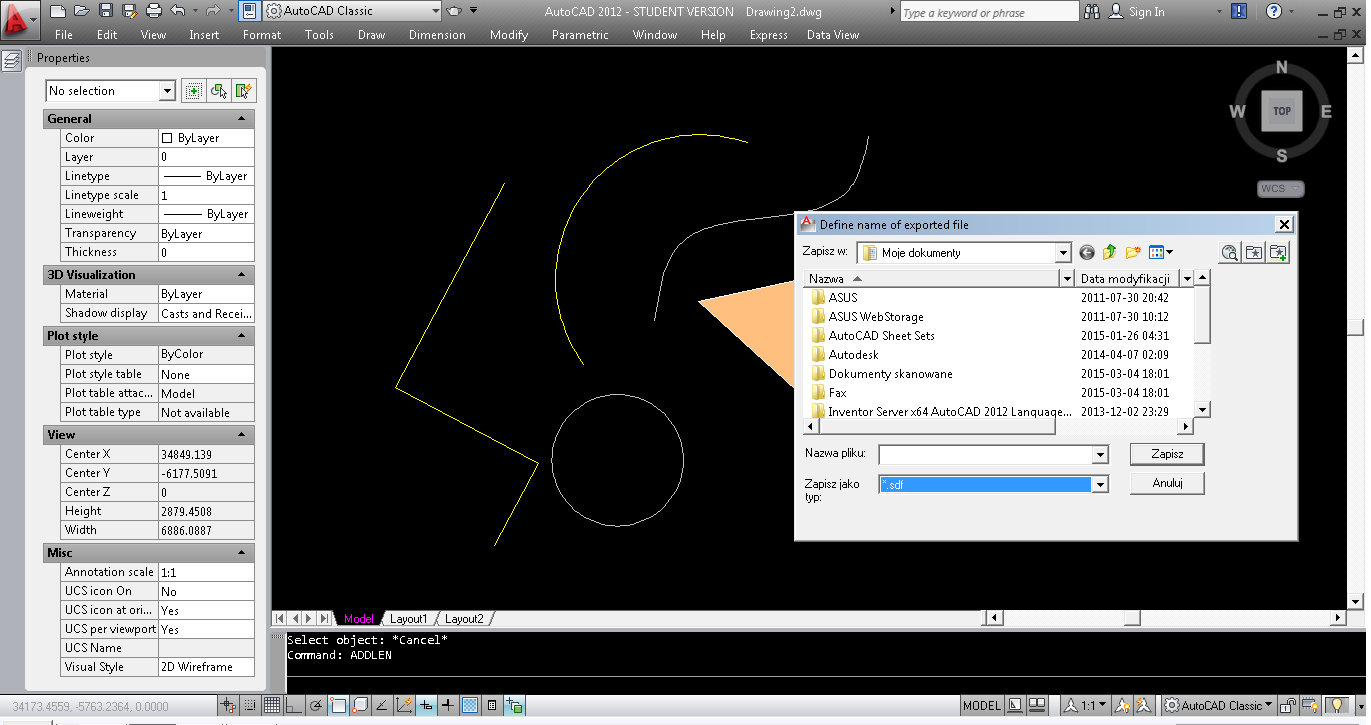Click the Isolate Objects lightbulb icon
1371x725 pixels.
click(x=1335, y=705)
